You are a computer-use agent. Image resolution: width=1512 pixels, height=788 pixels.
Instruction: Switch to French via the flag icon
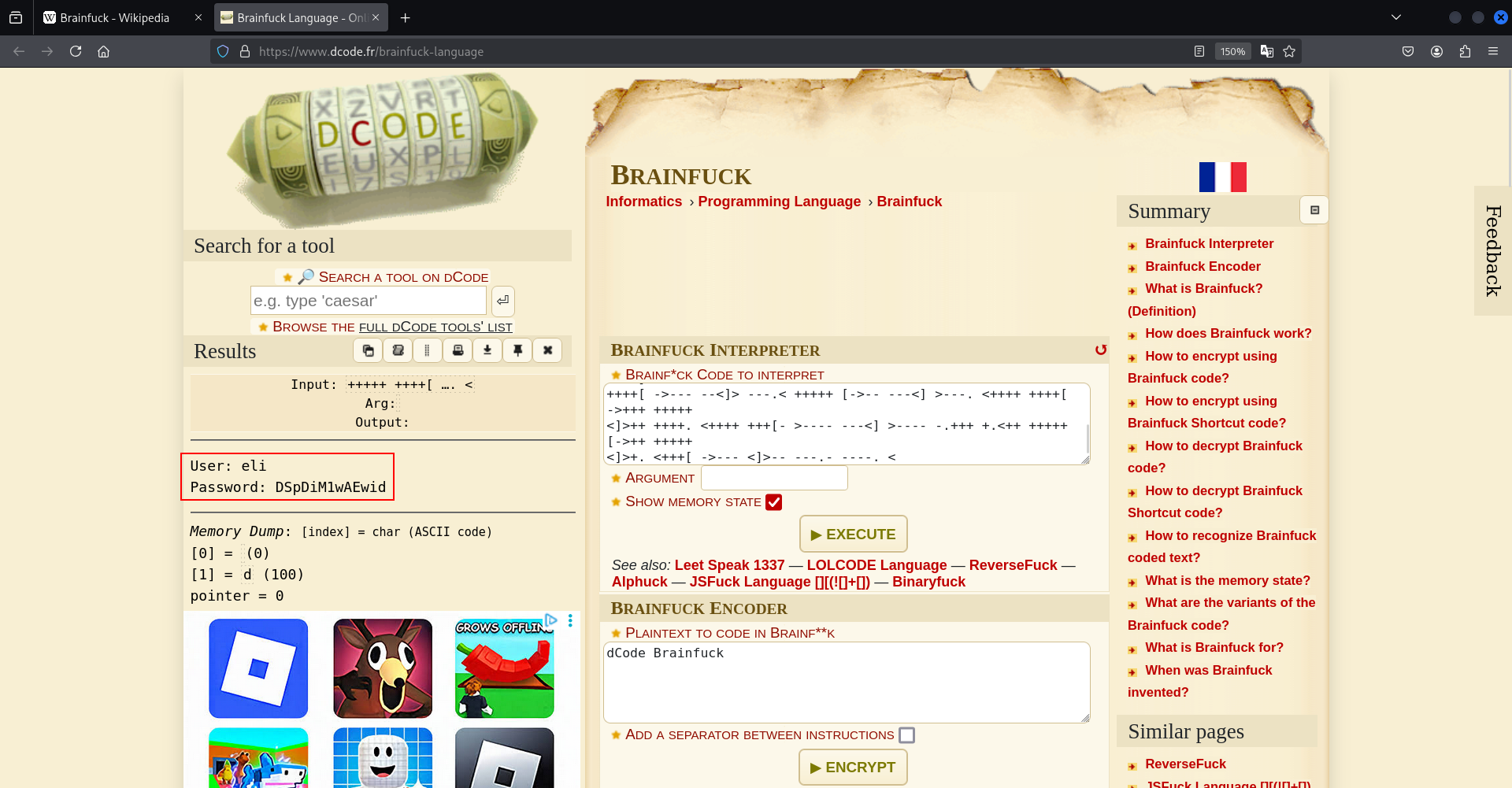[1222, 177]
